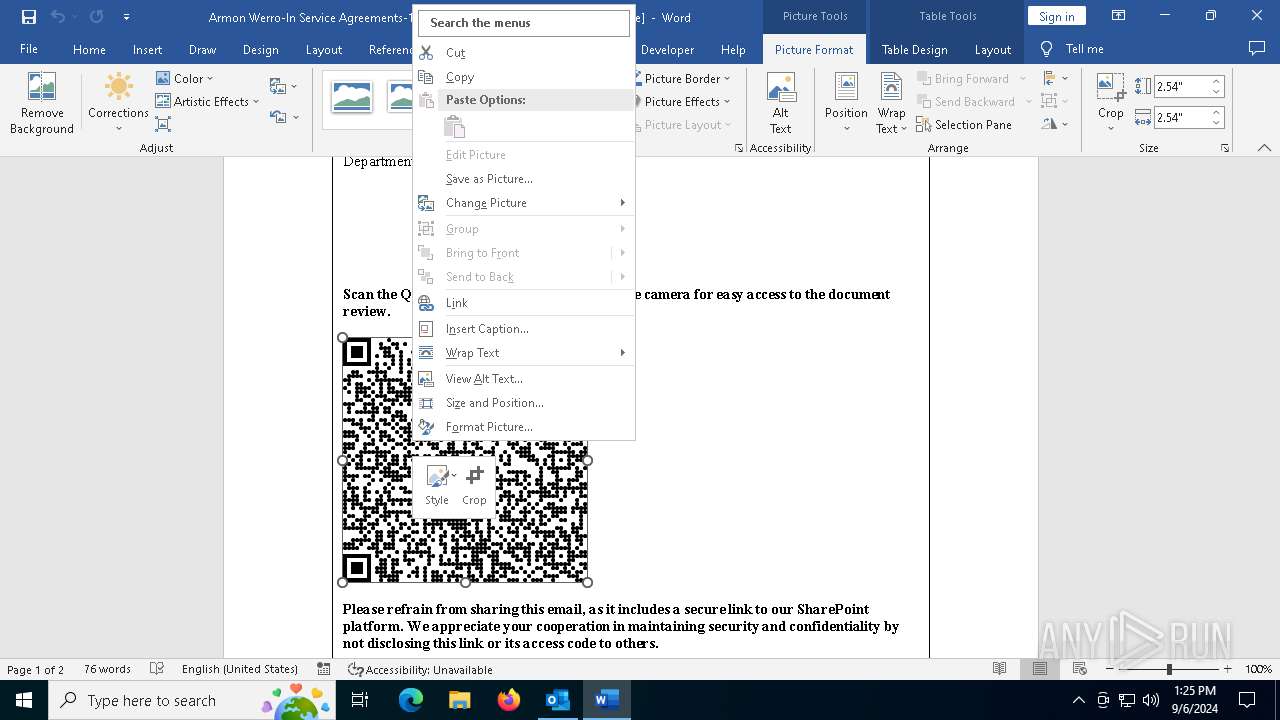The width and height of the screenshot is (1280, 720).
Task: Collapse the ribbon
Action: tap(1264, 148)
